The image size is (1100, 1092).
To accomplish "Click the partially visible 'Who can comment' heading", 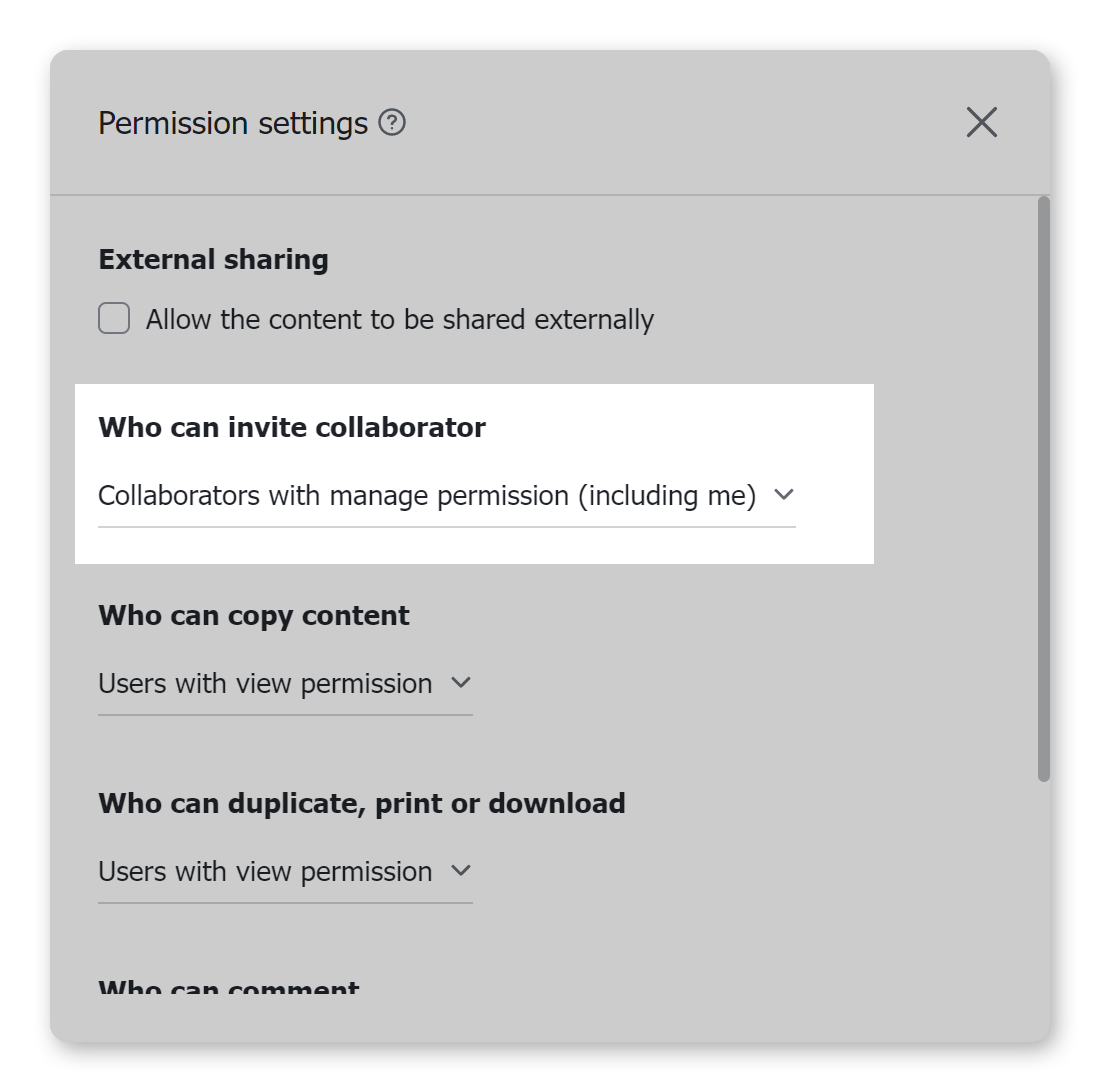I will coord(229,990).
